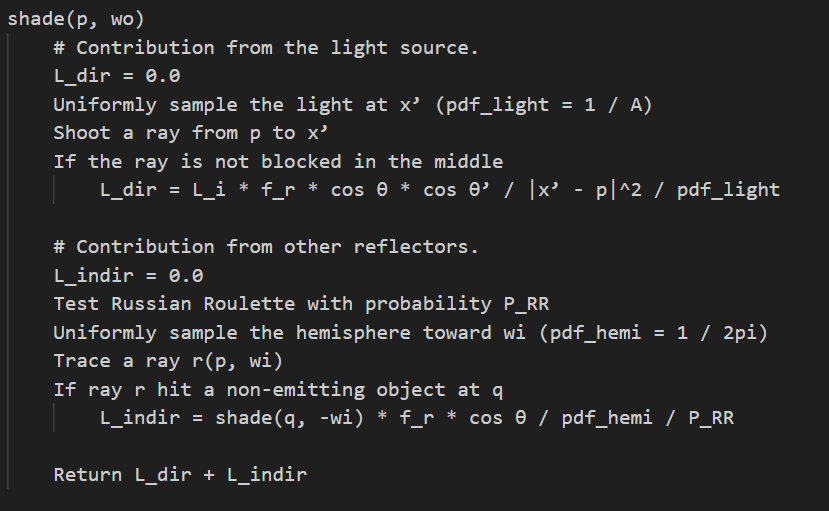The width and height of the screenshot is (829, 511).
Task: Click 'pdf_hemi = 1 / 2pi' text
Action: click(653, 333)
